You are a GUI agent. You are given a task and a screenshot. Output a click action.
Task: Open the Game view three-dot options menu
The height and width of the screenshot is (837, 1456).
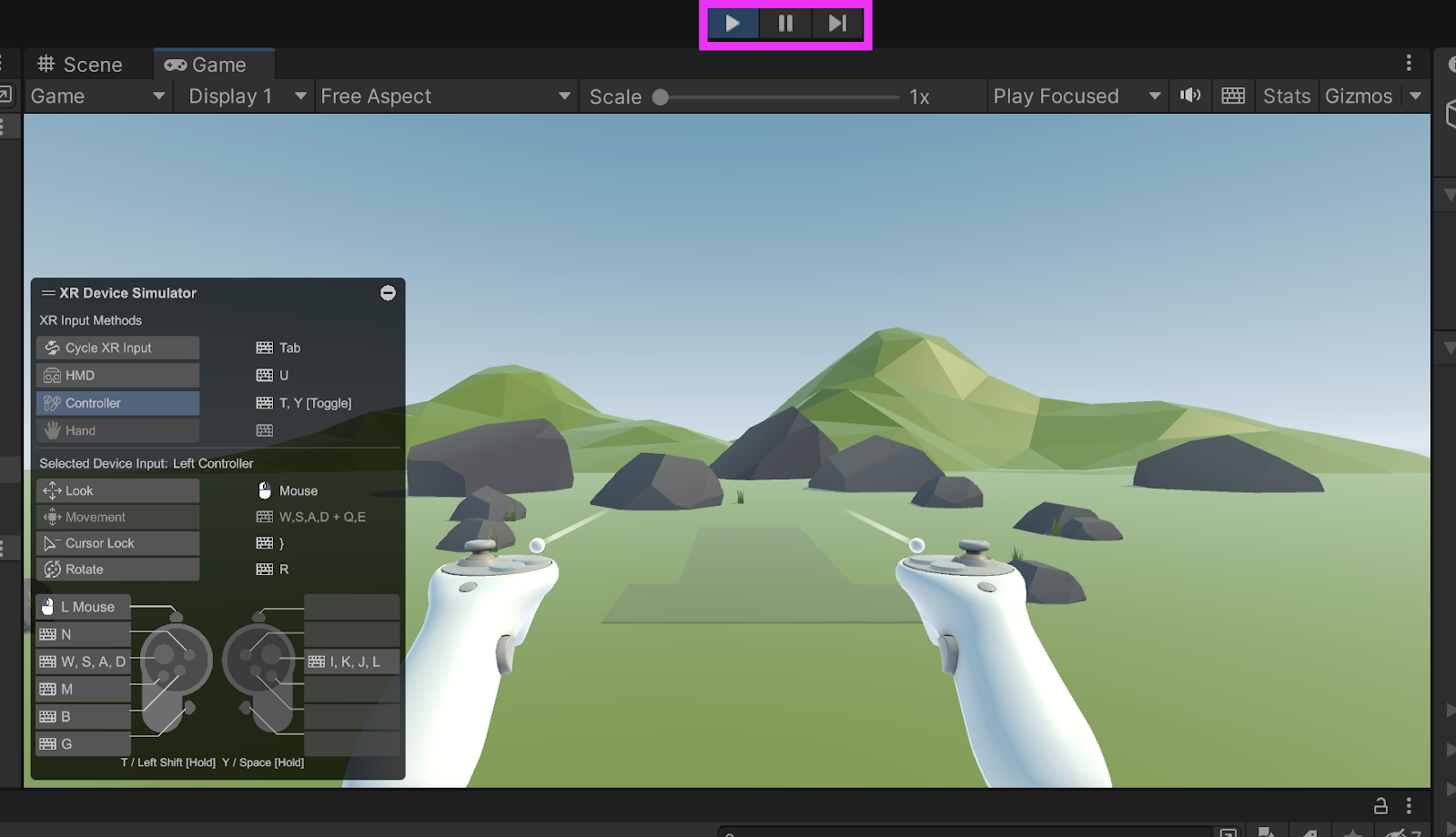pos(1409,63)
